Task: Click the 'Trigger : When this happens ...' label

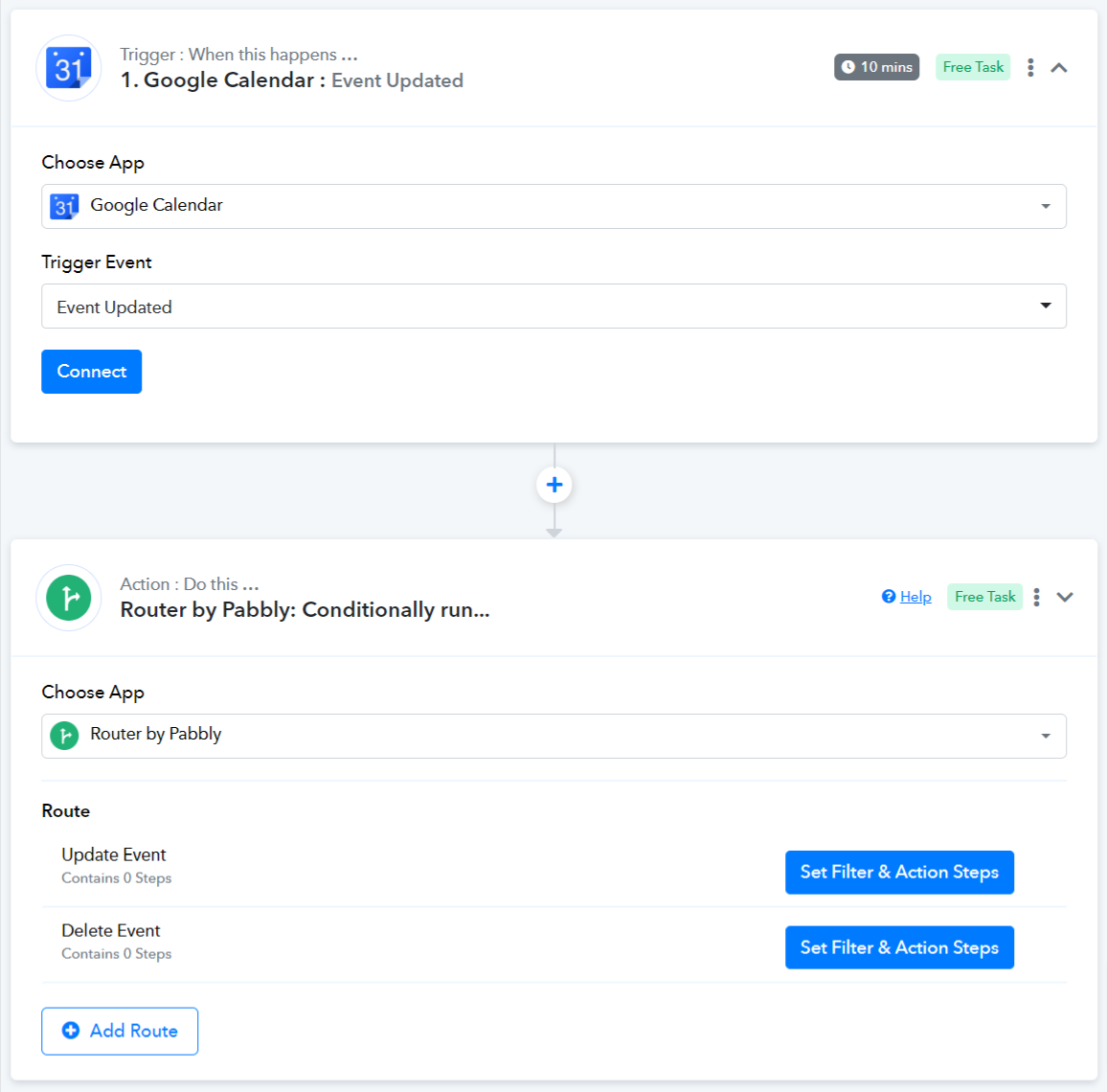Action: [x=238, y=55]
